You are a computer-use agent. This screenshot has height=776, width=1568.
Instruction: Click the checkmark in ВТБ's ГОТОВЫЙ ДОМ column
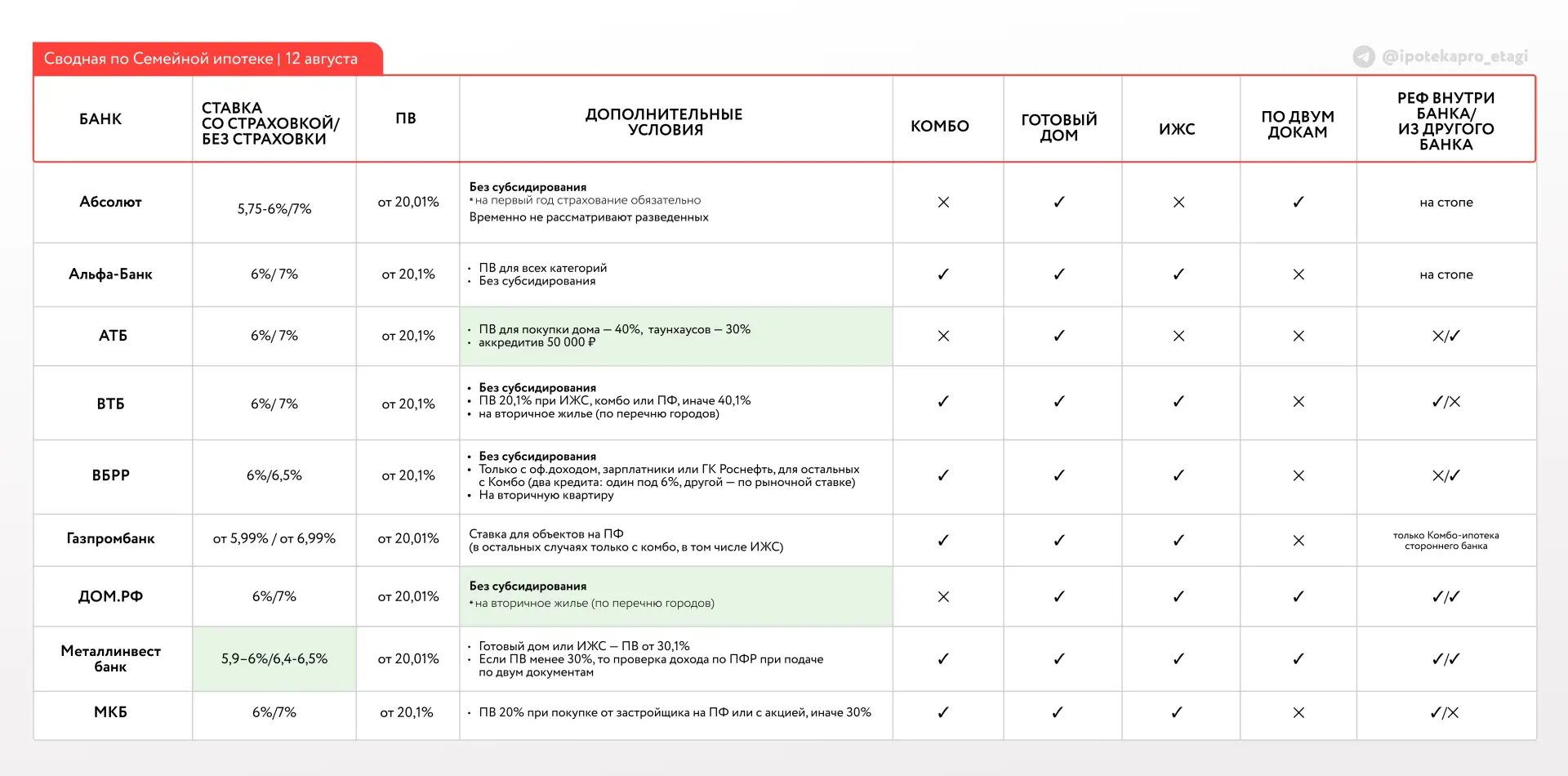1059,402
